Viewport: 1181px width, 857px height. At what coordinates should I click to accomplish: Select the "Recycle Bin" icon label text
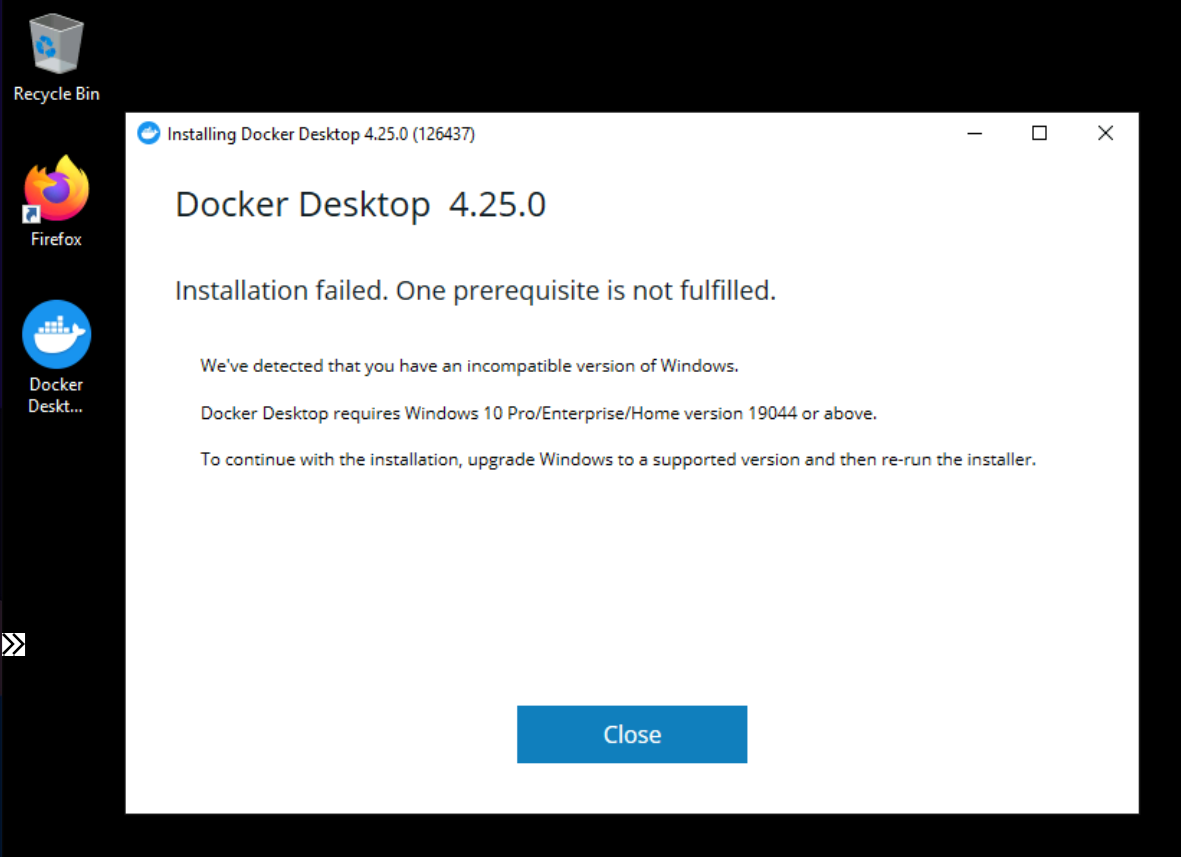tap(56, 94)
